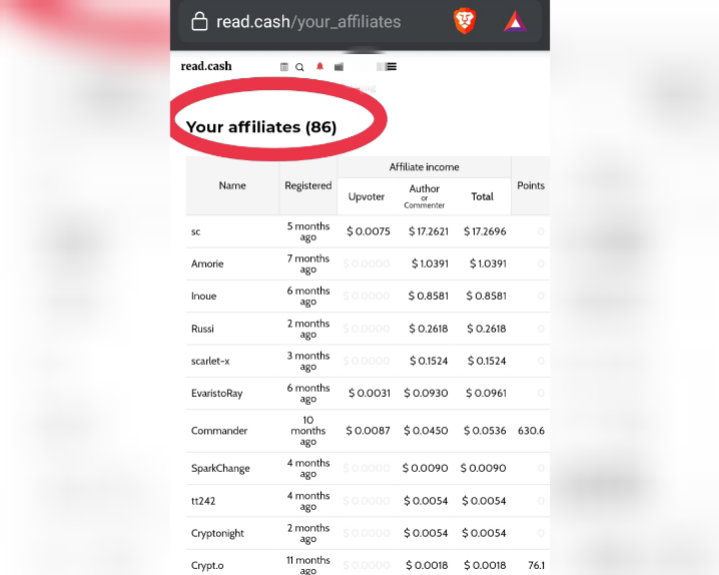This screenshot has height=575, width=719.
Task: Open the search magnifier on read.cash
Action: click(299, 67)
